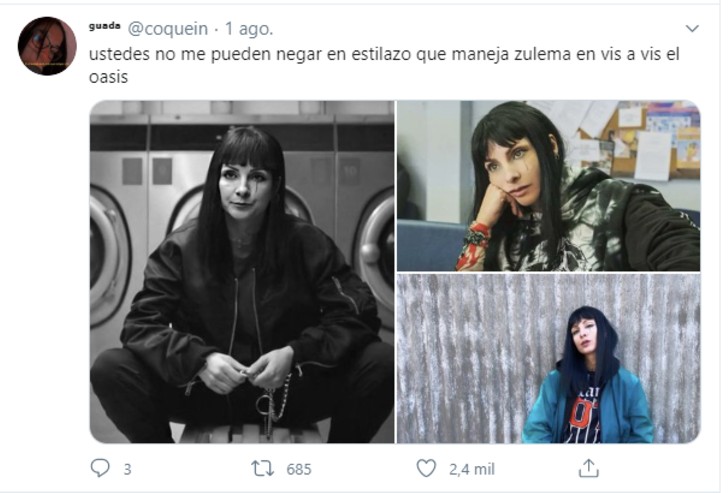This screenshot has height=493, width=728.
Task: Click the word oasis in the tweet
Action: click(x=108, y=77)
